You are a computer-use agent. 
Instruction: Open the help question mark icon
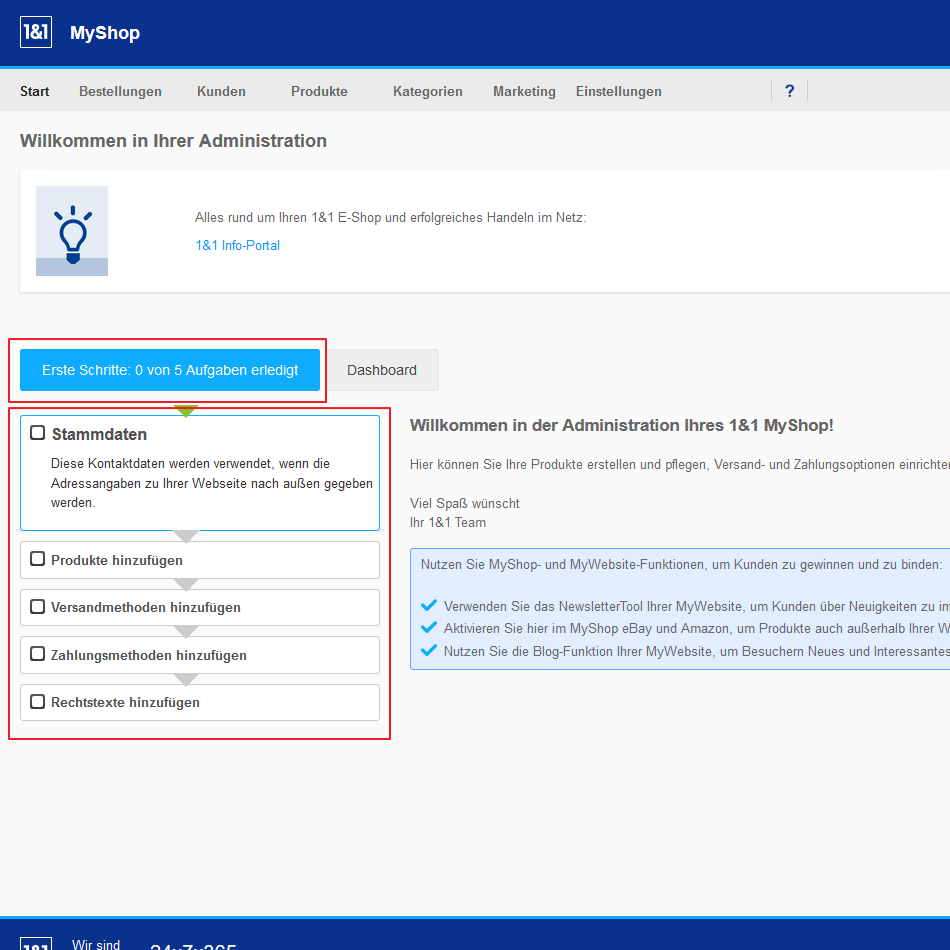pyautogui.click(x=789, y=91)
